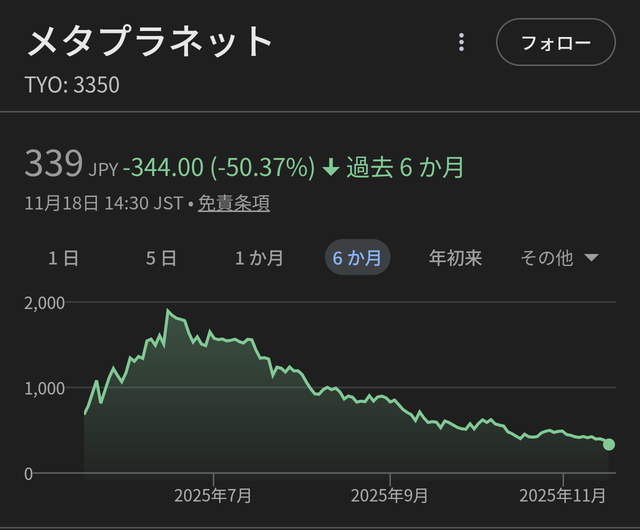Click the TYO: 3350 ticker text
640x530 pixels.
72,85
